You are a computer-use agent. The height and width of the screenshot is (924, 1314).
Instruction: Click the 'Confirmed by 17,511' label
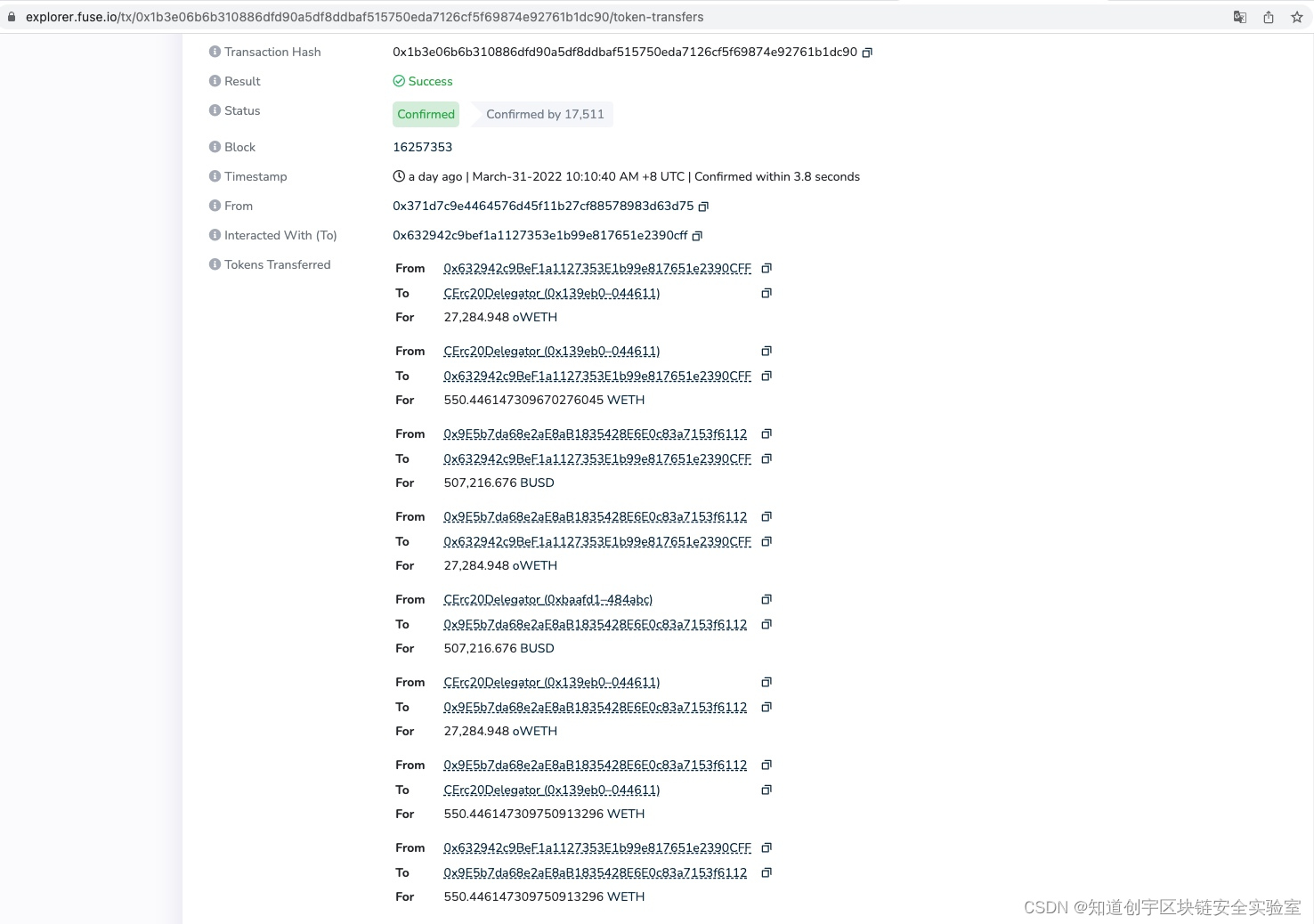[545, 114]
